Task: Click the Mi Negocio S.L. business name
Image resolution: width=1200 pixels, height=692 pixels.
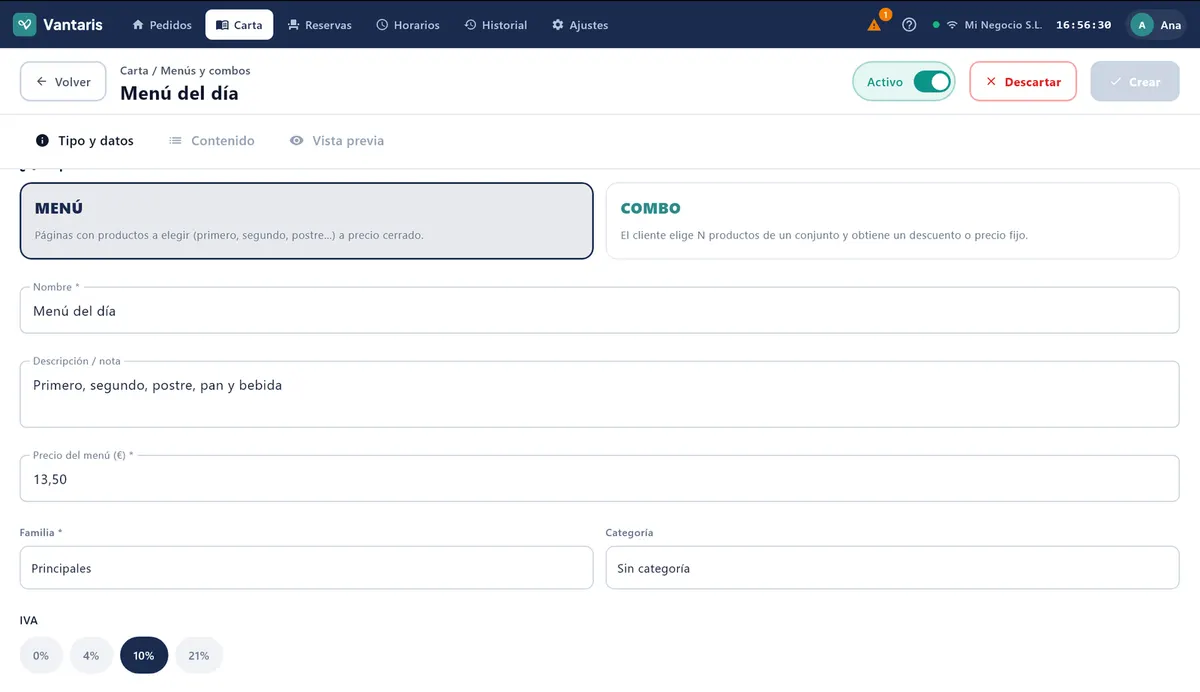Action: [x=1003, y=25]
